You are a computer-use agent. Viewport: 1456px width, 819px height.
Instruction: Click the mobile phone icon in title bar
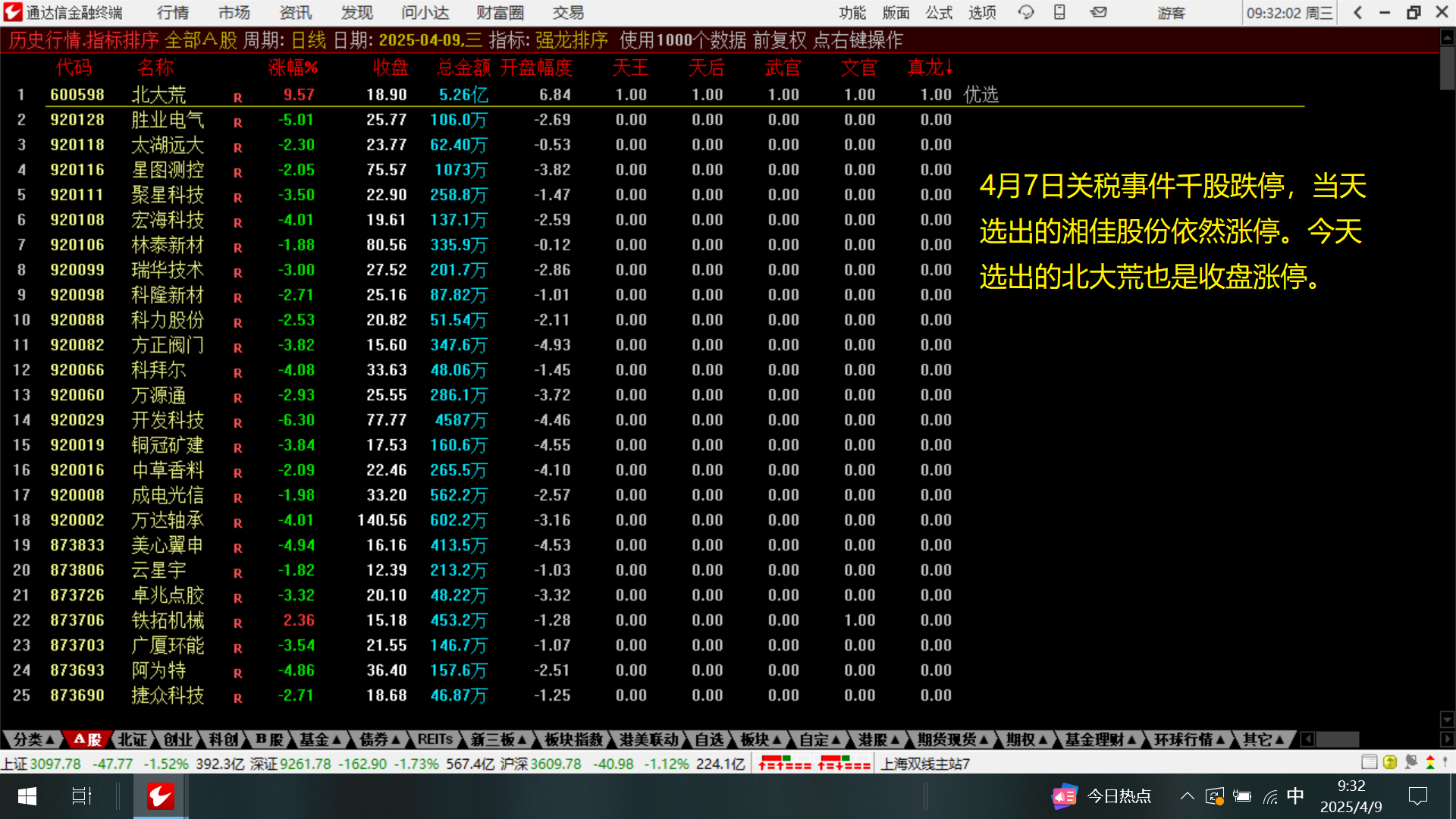coord(1059,12)
